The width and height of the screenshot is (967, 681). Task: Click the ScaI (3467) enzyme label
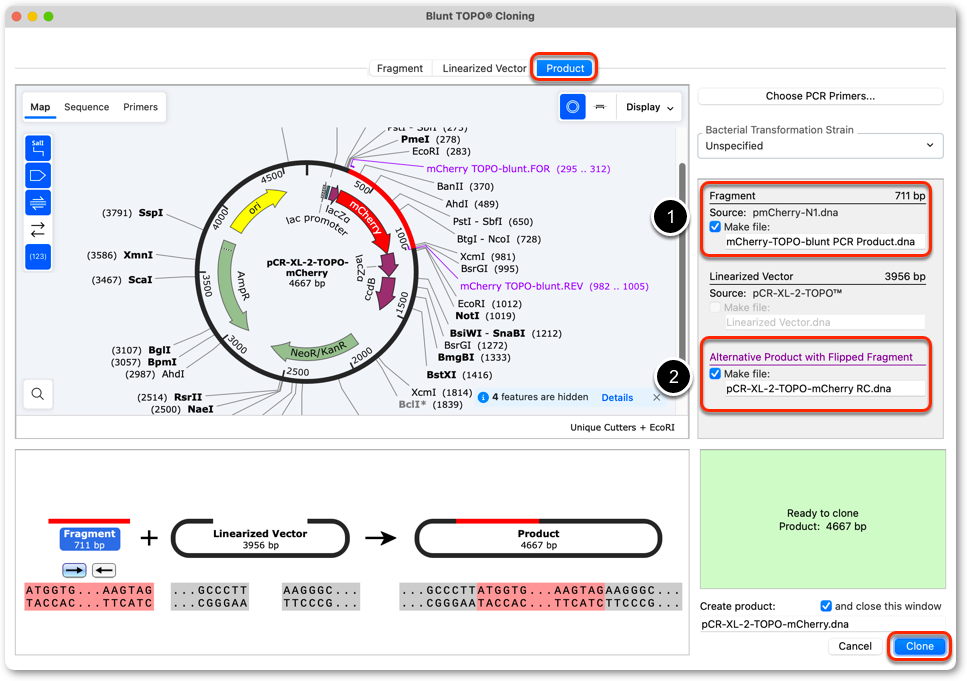(x=121, y=280)
